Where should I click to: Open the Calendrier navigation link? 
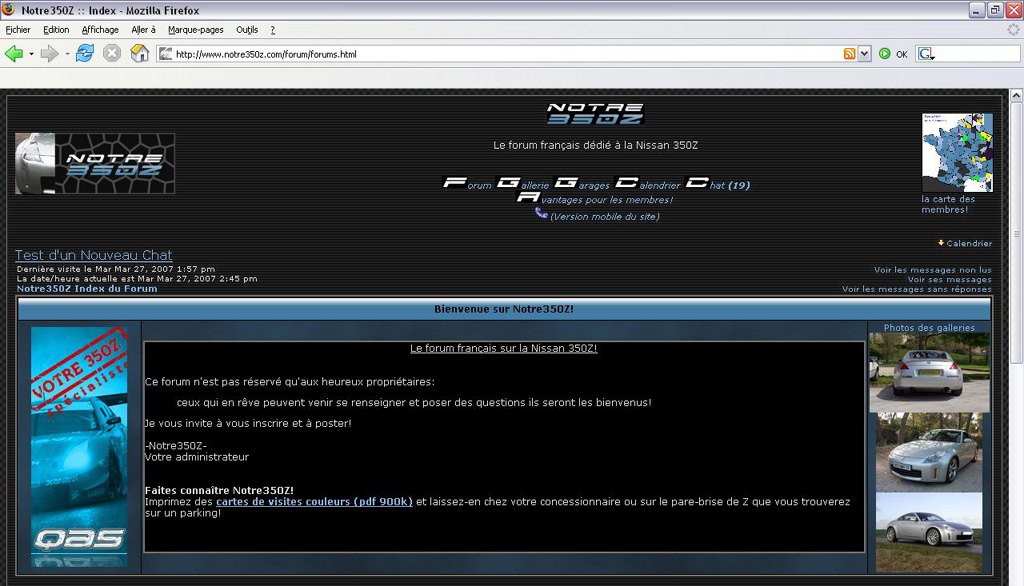(x=648, y=184)
